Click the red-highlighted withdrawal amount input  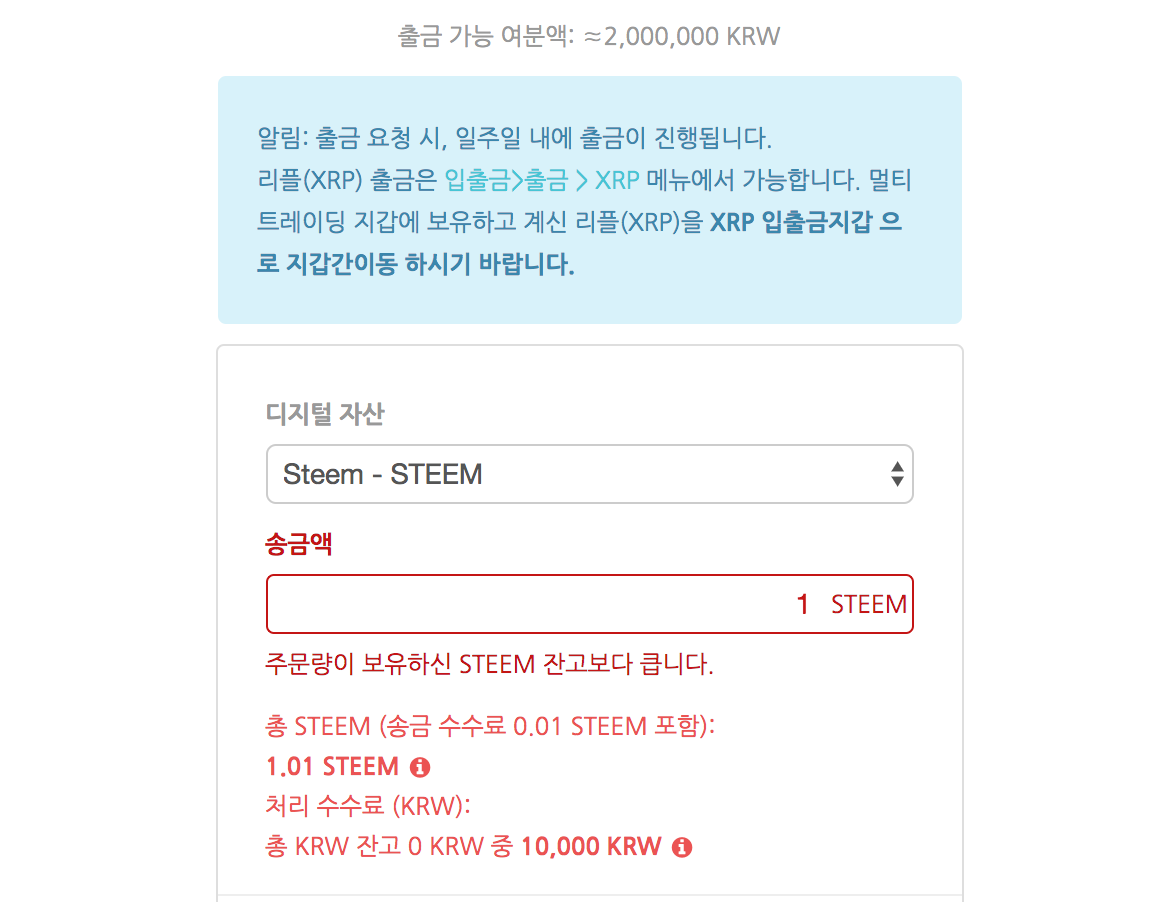[x=590, y=604]
